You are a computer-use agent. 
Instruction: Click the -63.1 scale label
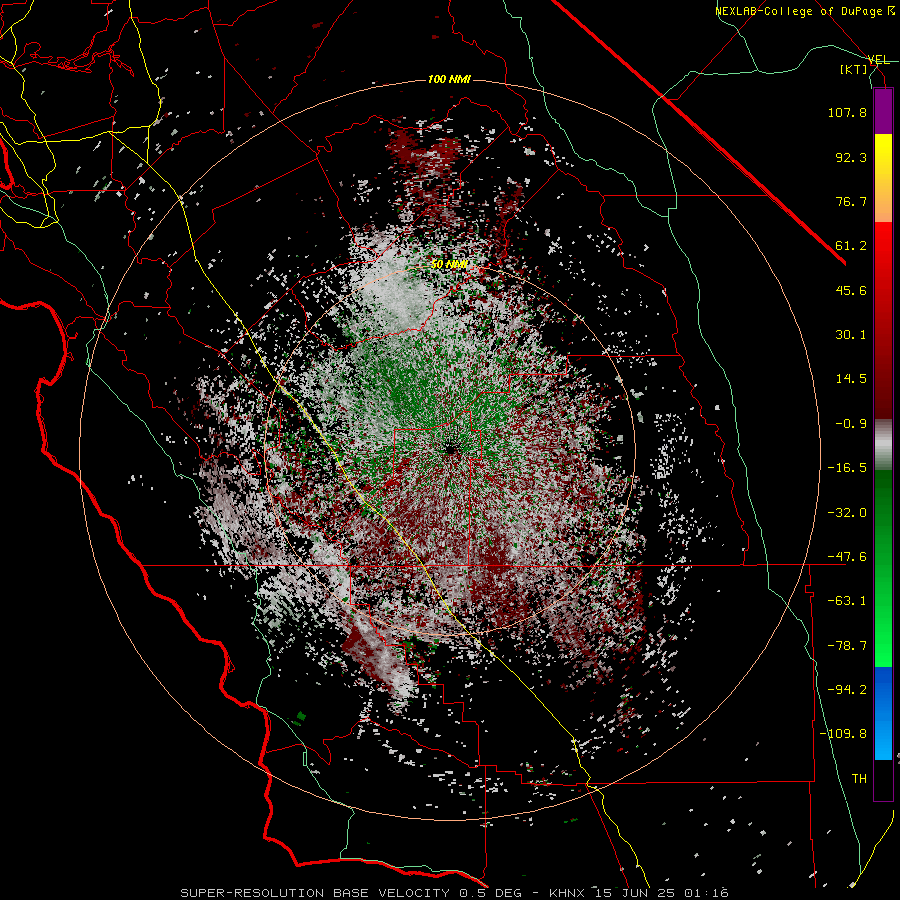pos(847,601)
